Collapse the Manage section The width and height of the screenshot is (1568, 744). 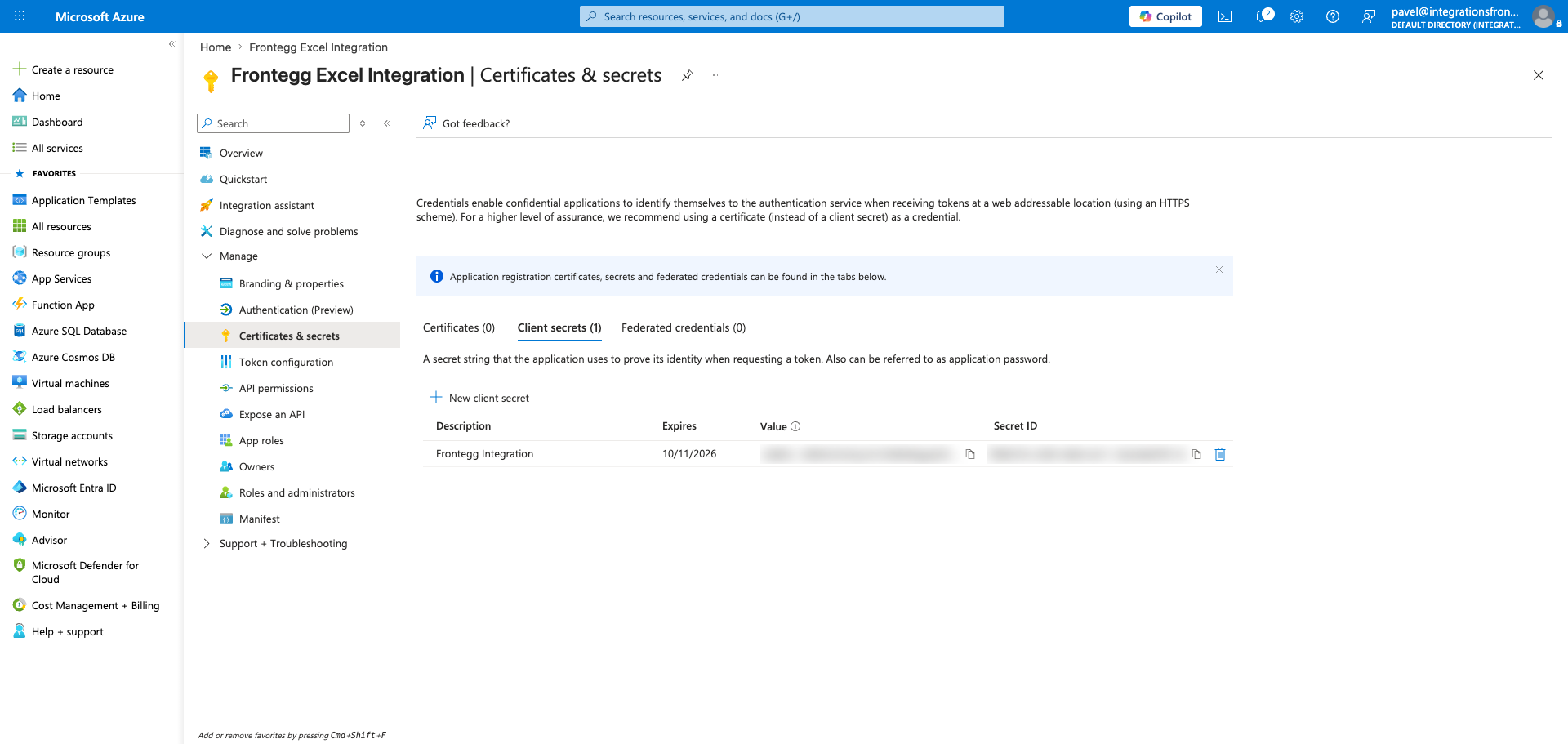[x=207, y=256]
